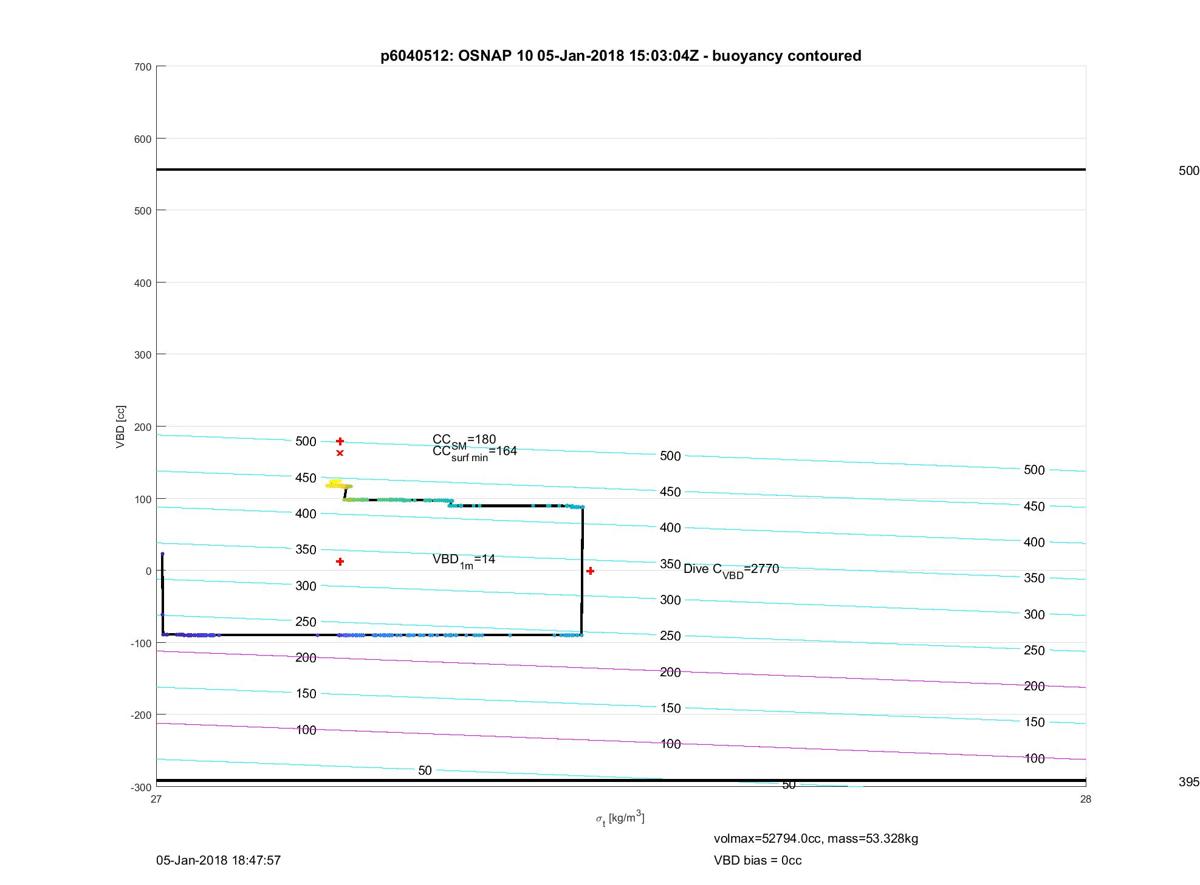The width and height of the screenshot is (1200, 885).
Task: Click the y-axis tick label "-300"
Action: (x=140, y=787)
